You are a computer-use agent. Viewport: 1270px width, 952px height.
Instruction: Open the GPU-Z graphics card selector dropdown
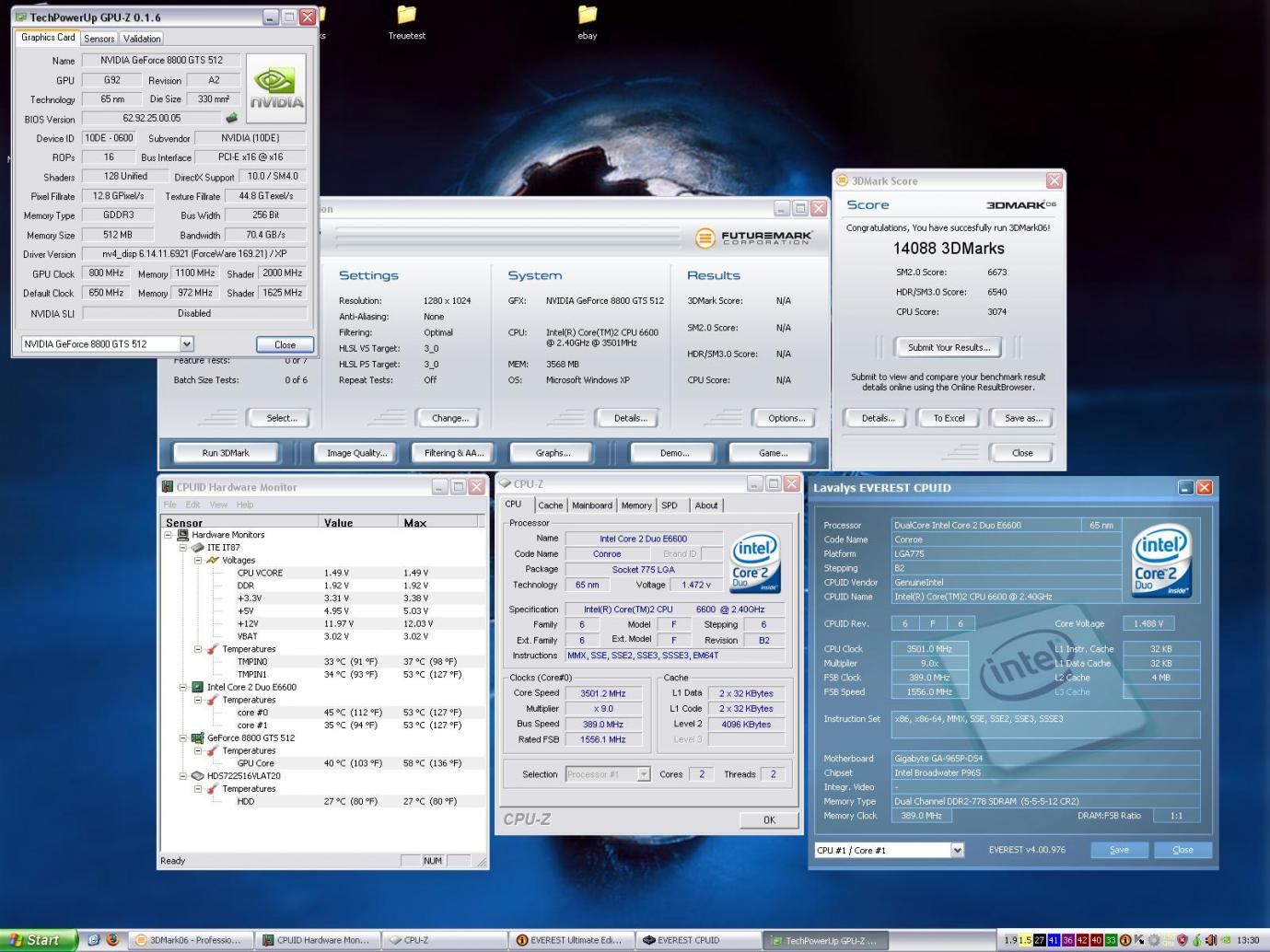coord(186,343)
